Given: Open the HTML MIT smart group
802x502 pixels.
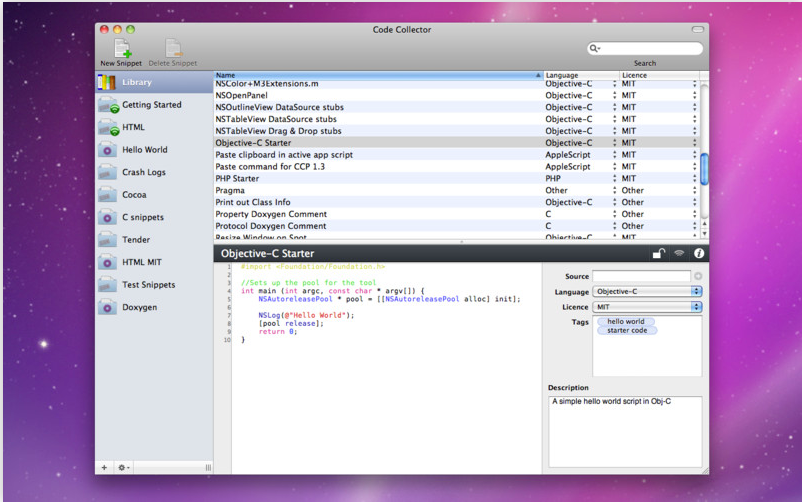Looking at the screenshot, I should 154,262.
